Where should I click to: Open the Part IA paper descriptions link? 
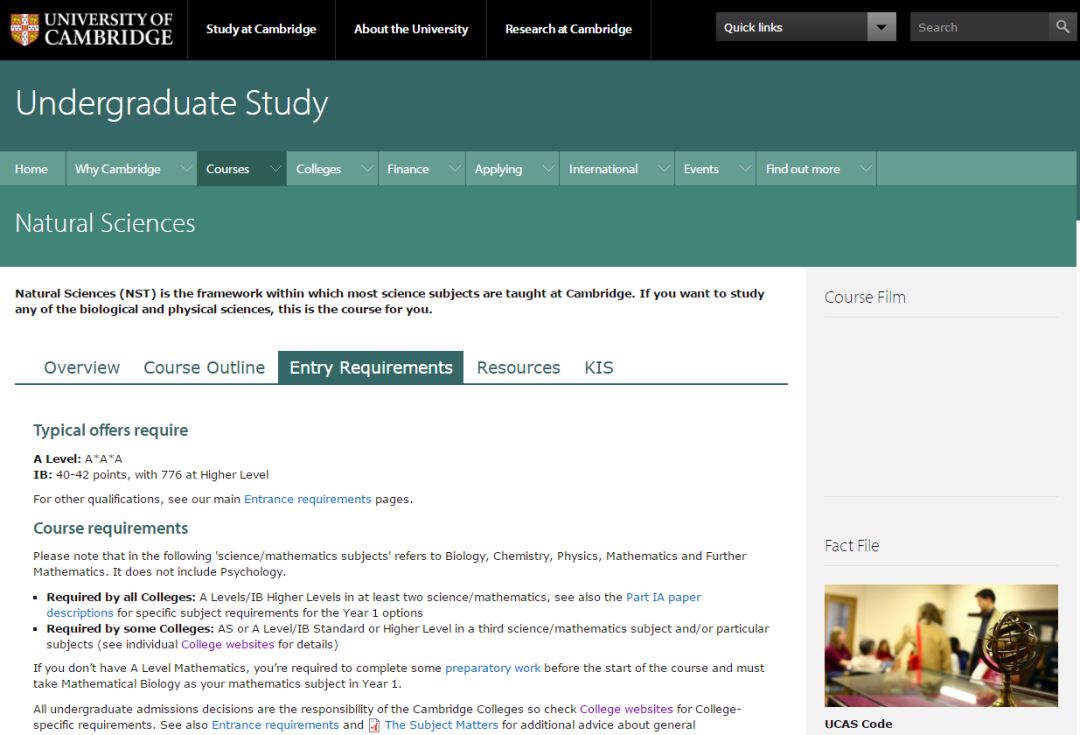(663, 597)
